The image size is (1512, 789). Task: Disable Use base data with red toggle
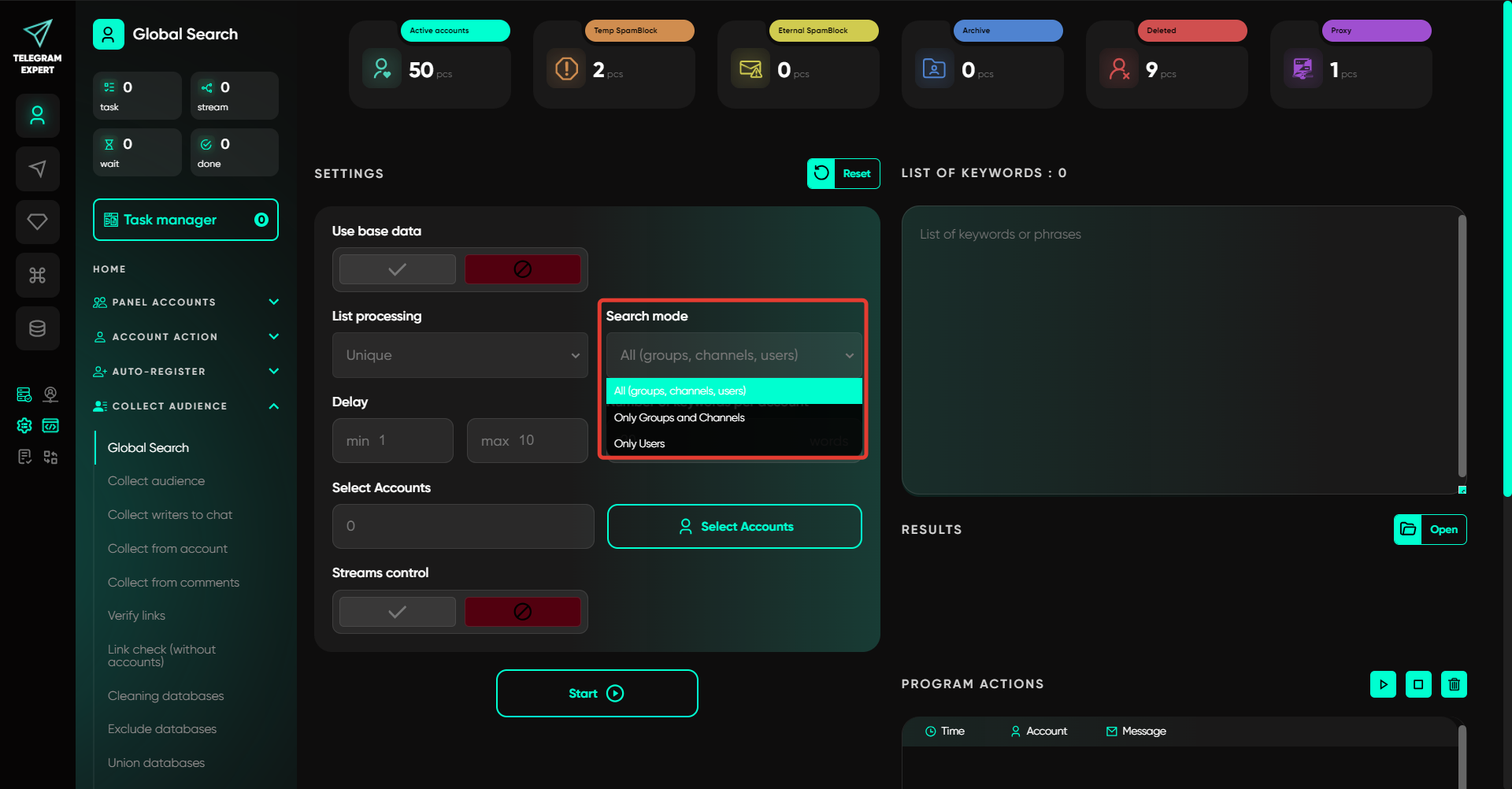point(522,269)
